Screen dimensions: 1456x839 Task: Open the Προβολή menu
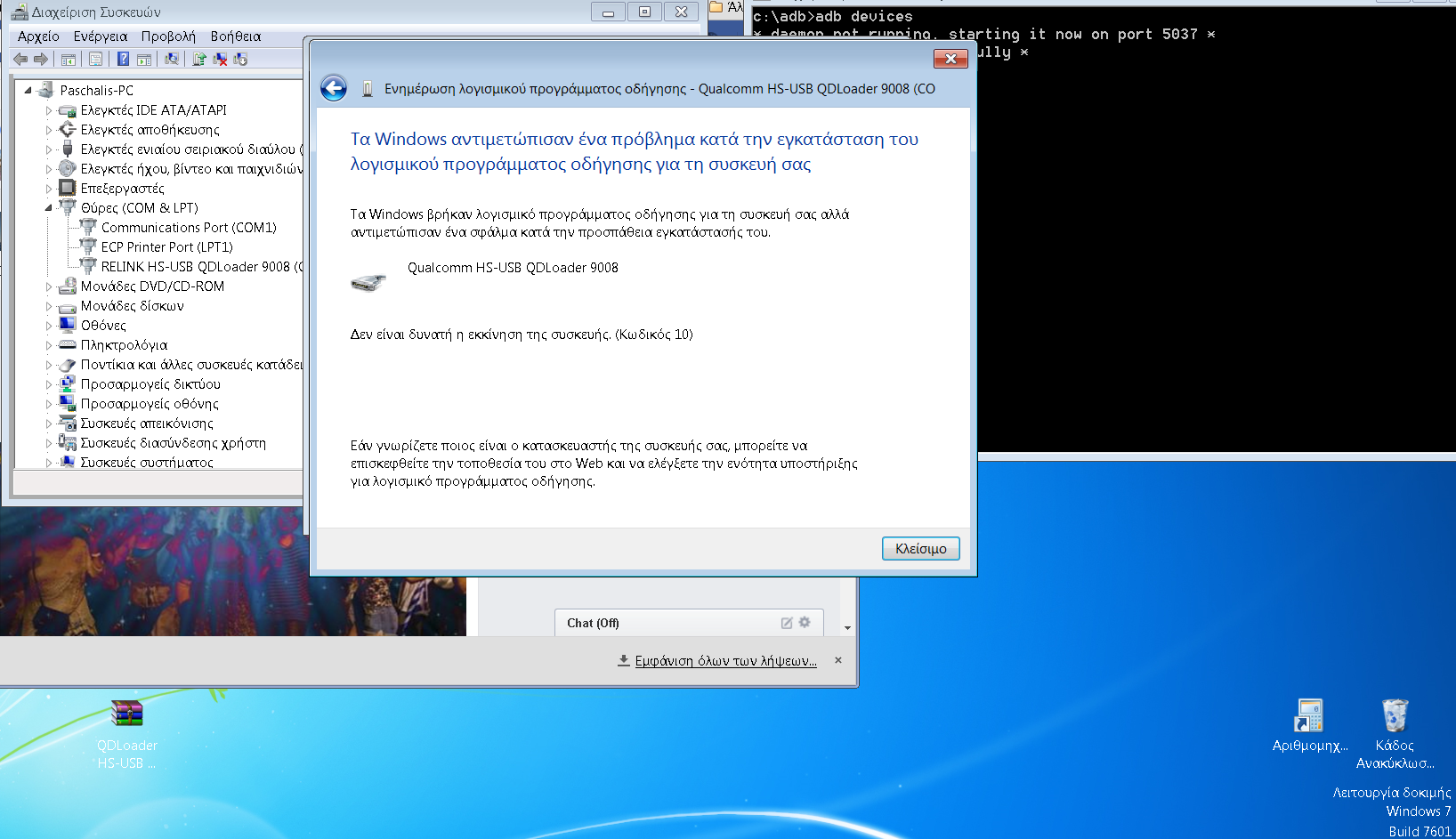pyautogui.click(x=168, y=36)
